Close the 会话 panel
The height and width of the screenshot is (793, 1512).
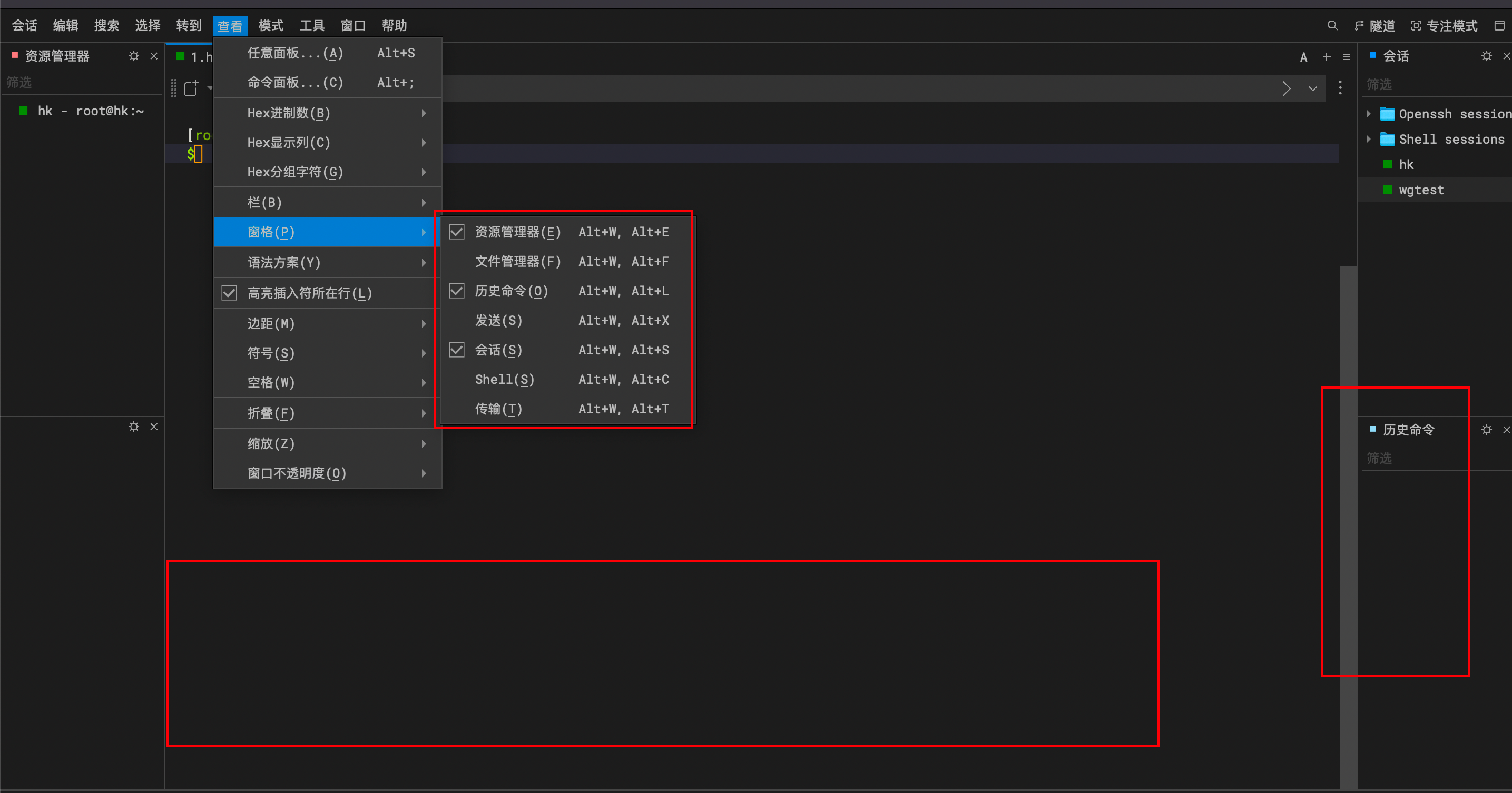coord(1506,56)
